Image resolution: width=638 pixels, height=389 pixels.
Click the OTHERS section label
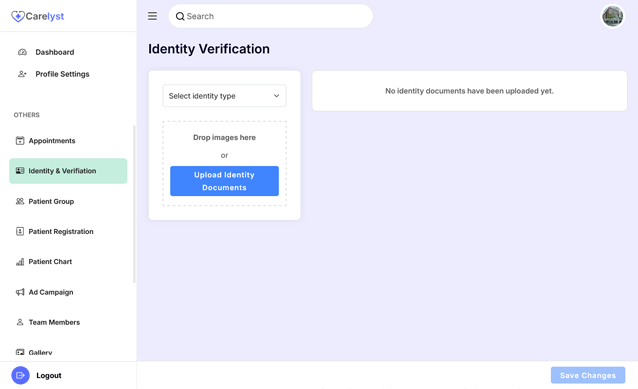click(x=26, y=115)
